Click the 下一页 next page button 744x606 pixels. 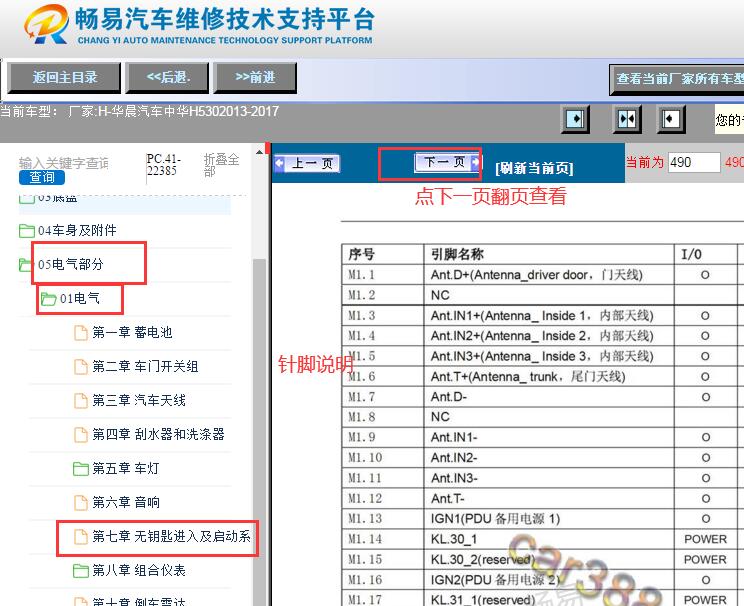pos(447,162)
